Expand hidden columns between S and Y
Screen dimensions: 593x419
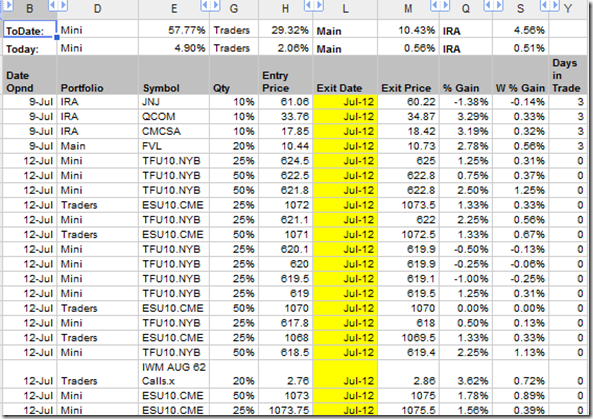click(x=550, y=5)
